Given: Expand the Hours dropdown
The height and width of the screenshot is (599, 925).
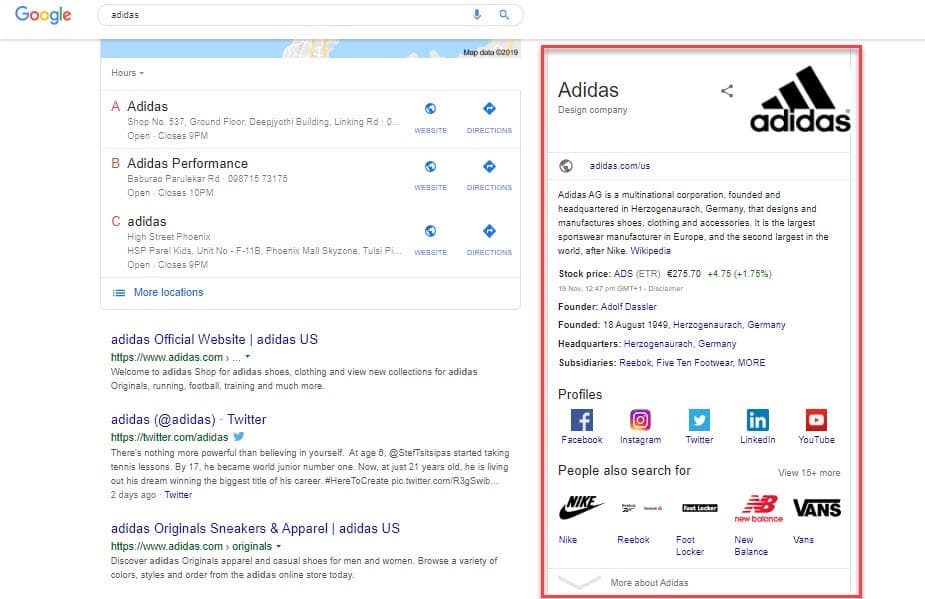Looking at the screenshot, I should (x=127, y=73).
